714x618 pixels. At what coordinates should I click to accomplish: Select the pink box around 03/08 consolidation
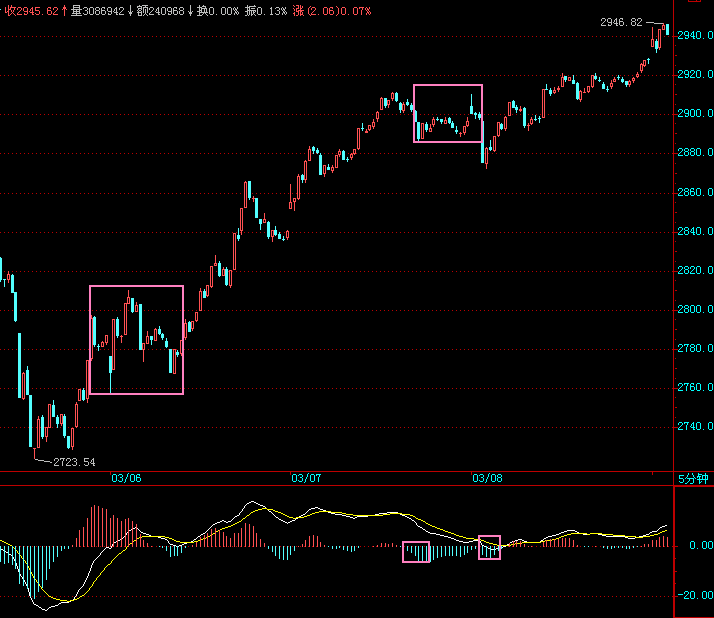(447, 113)
